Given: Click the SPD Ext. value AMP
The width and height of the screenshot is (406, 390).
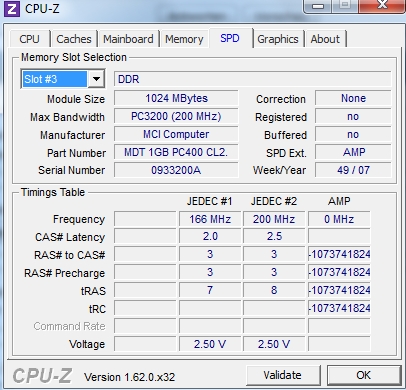Looking at the screenshot, I should (x=353, y=152).
